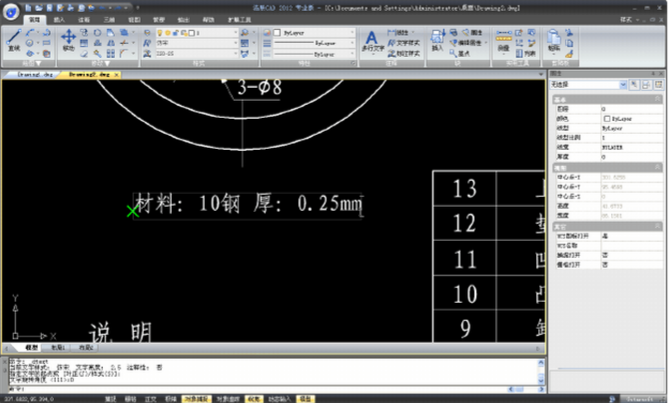Click the Match properties brush icon
670x403 pixels.
569,54
